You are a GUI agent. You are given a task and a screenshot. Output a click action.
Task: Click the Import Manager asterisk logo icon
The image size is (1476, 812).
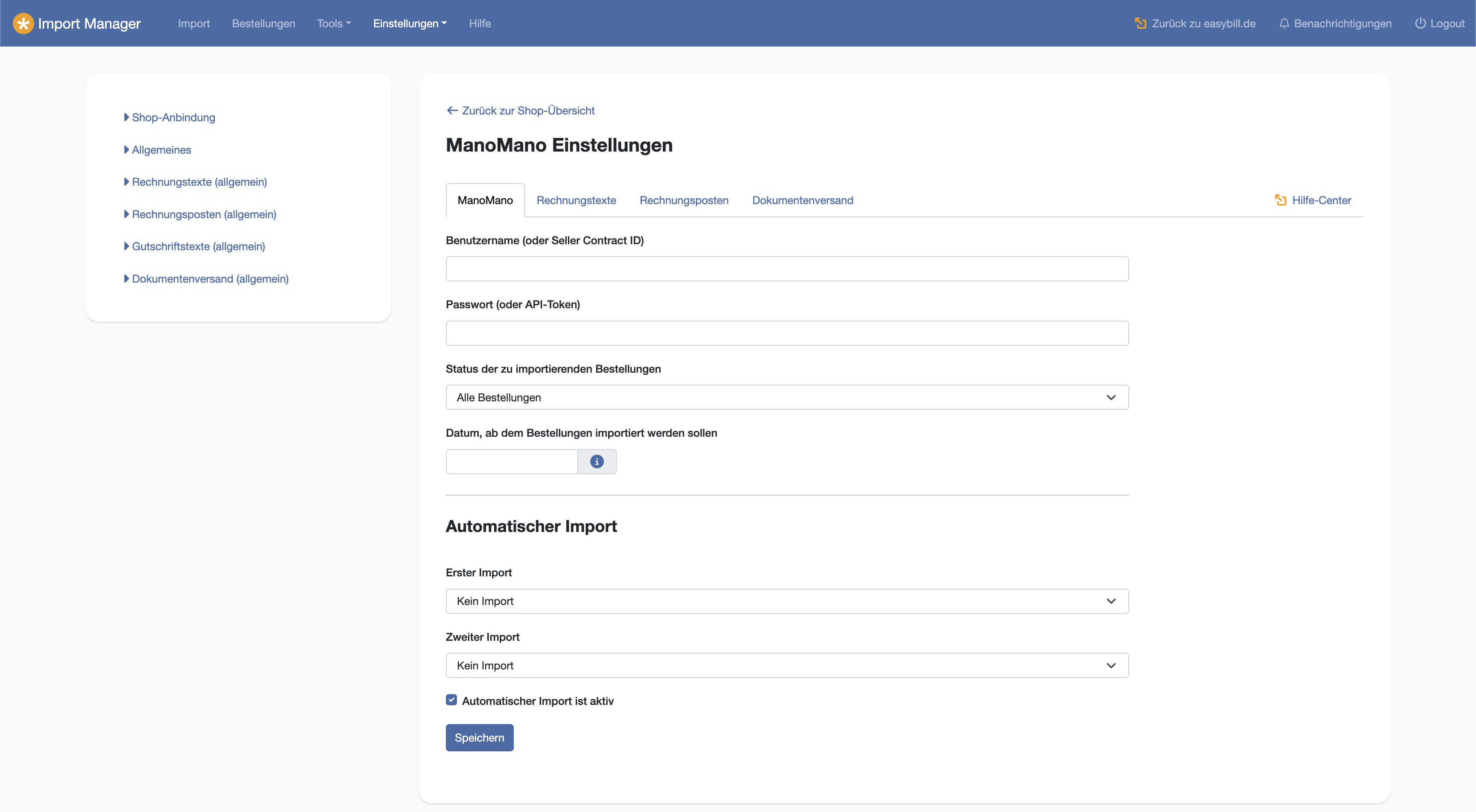click(x=23, y=23)
